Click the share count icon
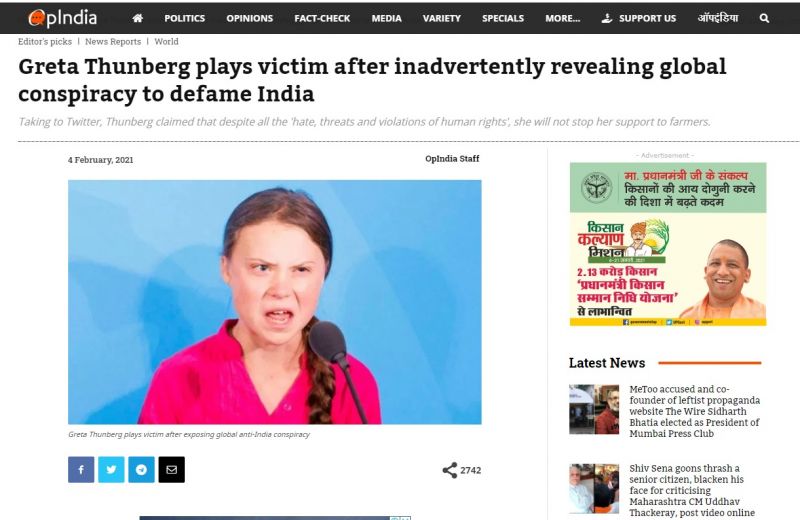Image resolution: width=800 pixels, height=520 pixels. click(449, 470)
